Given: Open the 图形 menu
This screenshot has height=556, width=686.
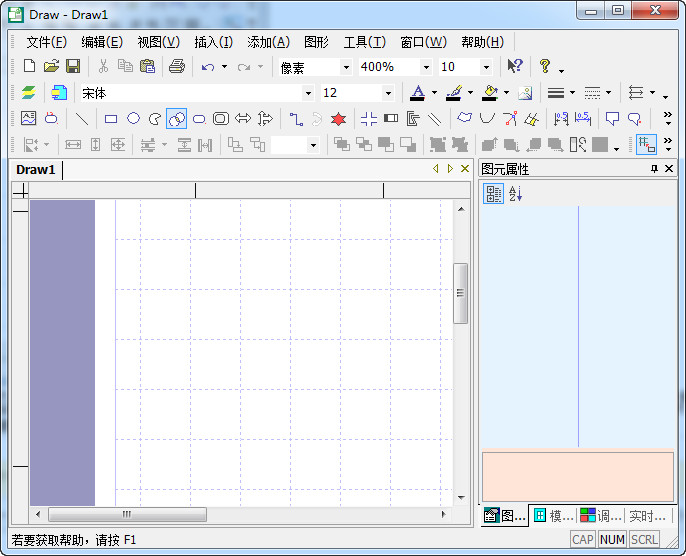Looking at the screenshot, I should click(316, 42).
